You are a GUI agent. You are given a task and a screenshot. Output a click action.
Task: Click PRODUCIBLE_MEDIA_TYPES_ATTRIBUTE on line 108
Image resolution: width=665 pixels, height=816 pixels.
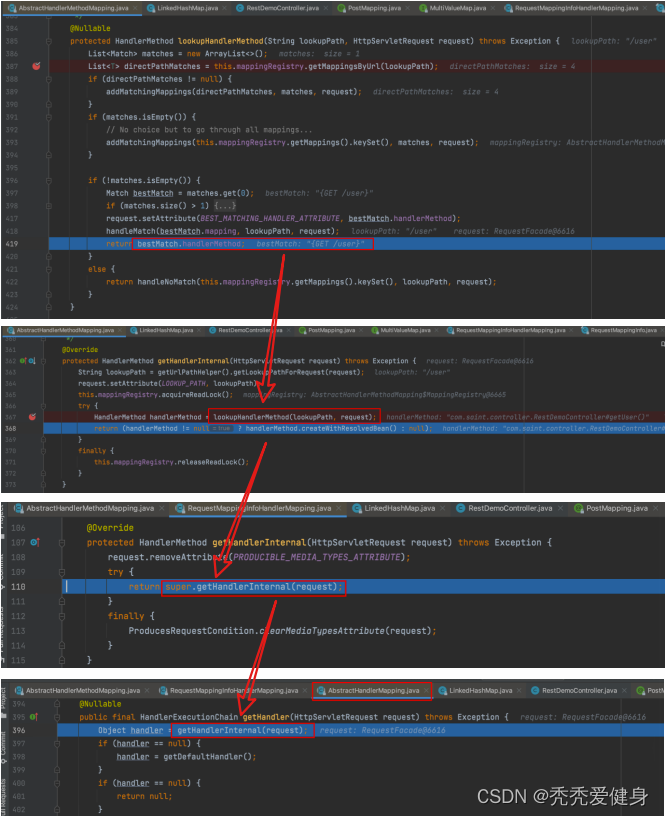[317, 557]
